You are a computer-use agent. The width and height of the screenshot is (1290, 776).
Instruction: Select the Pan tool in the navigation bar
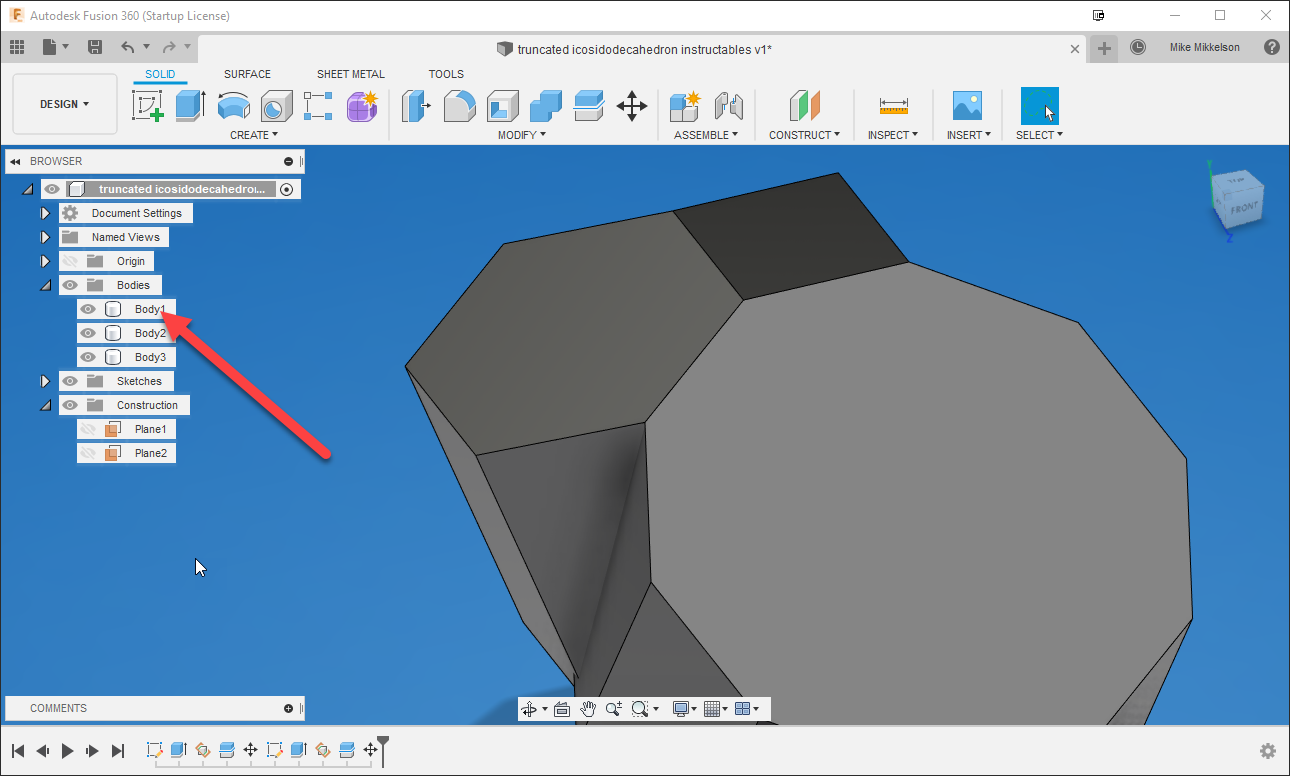pos(589,708)
